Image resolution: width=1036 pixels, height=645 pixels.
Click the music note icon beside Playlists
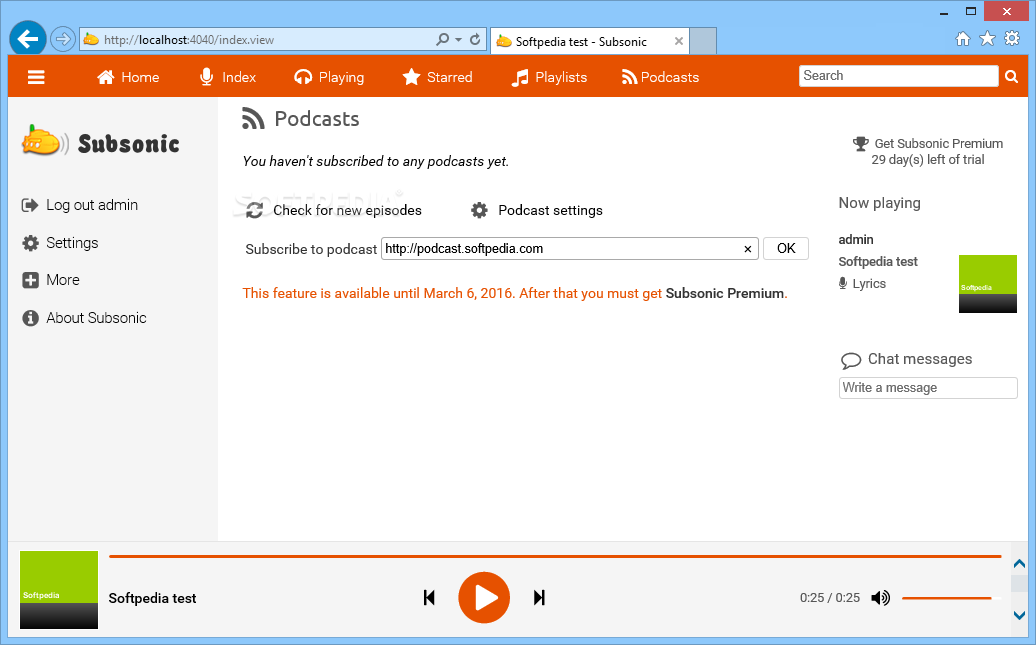520,78
